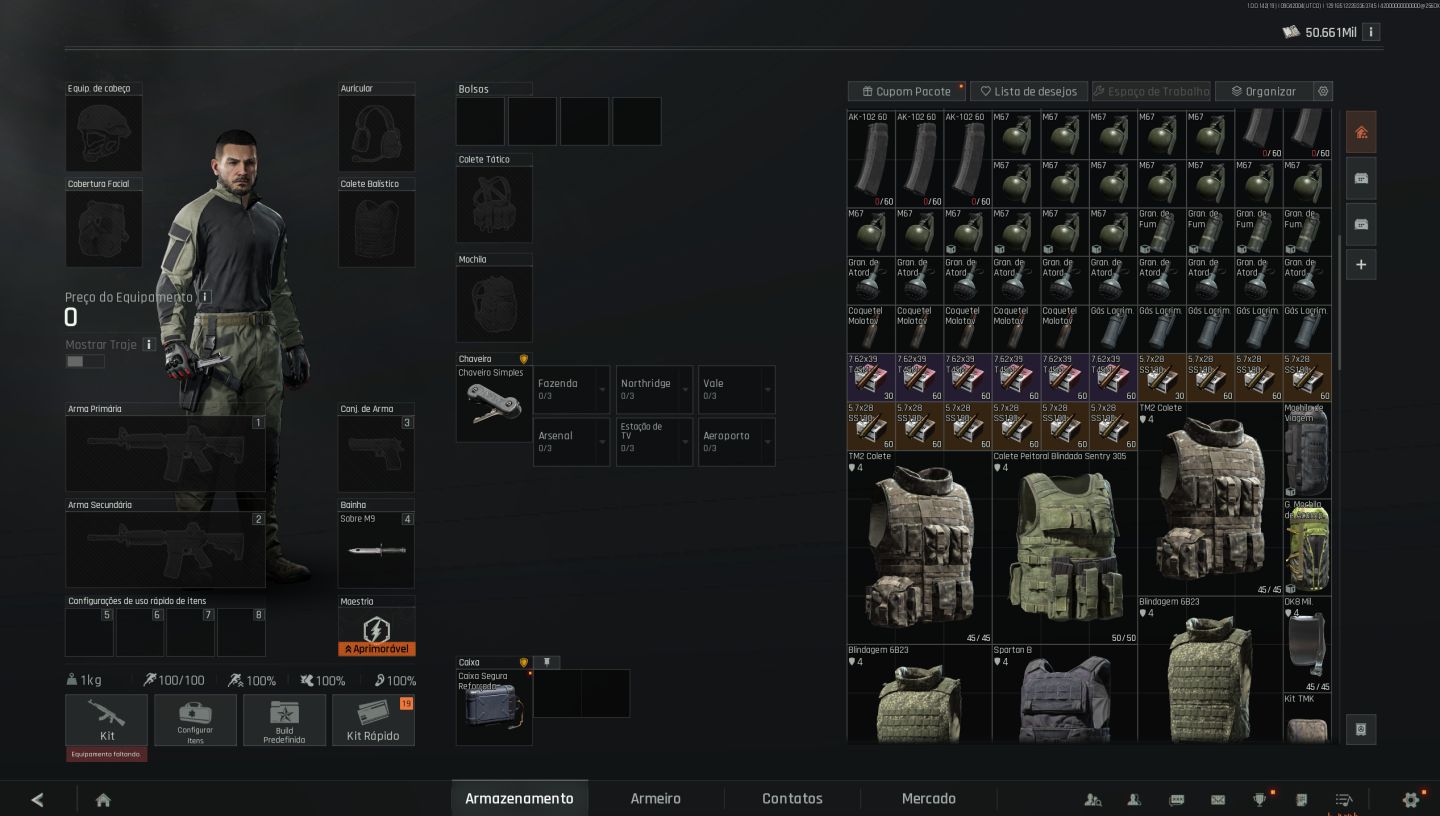Image resolution: width=1440 pixels, height=816 pixels.
Task: Open the Caixa Segura Reforçada case
Action: 494,707
